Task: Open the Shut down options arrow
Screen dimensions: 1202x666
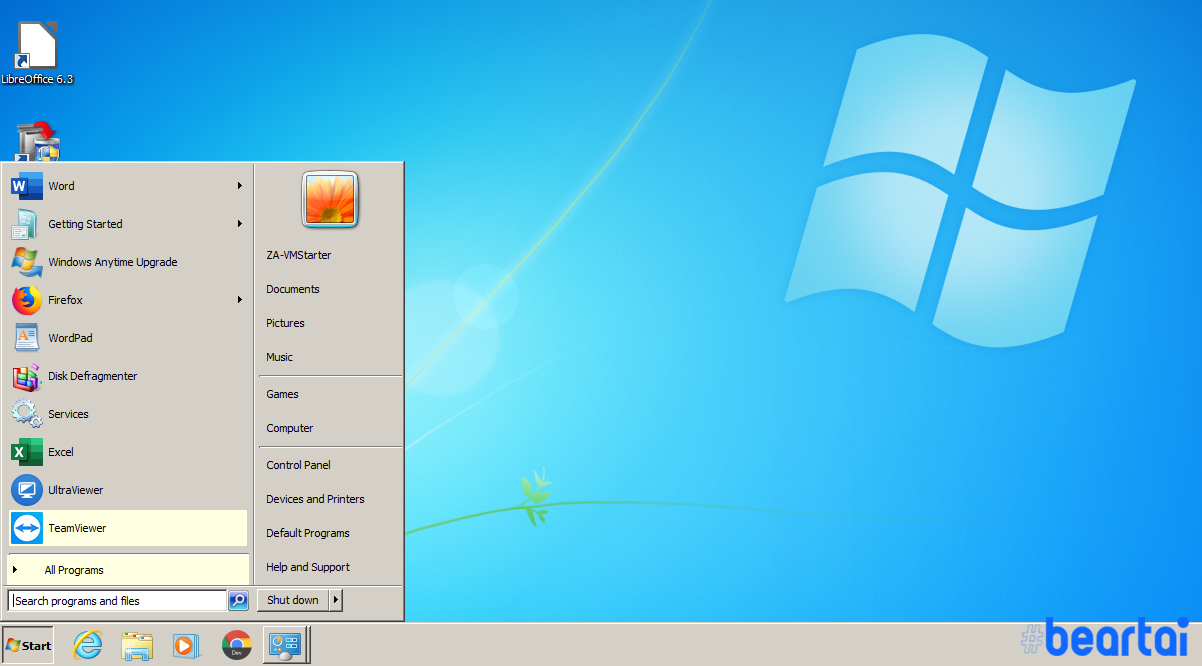Action: click(336, 600)
